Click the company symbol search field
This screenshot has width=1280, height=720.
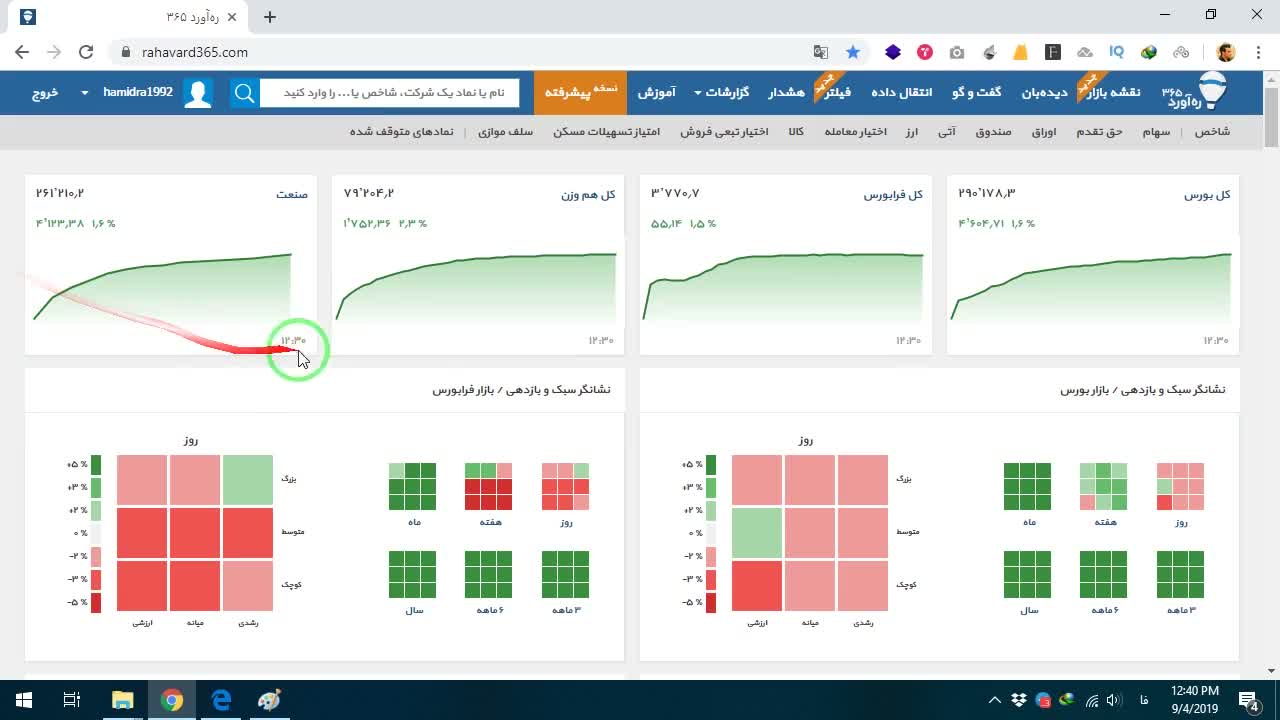click(390, 93)
